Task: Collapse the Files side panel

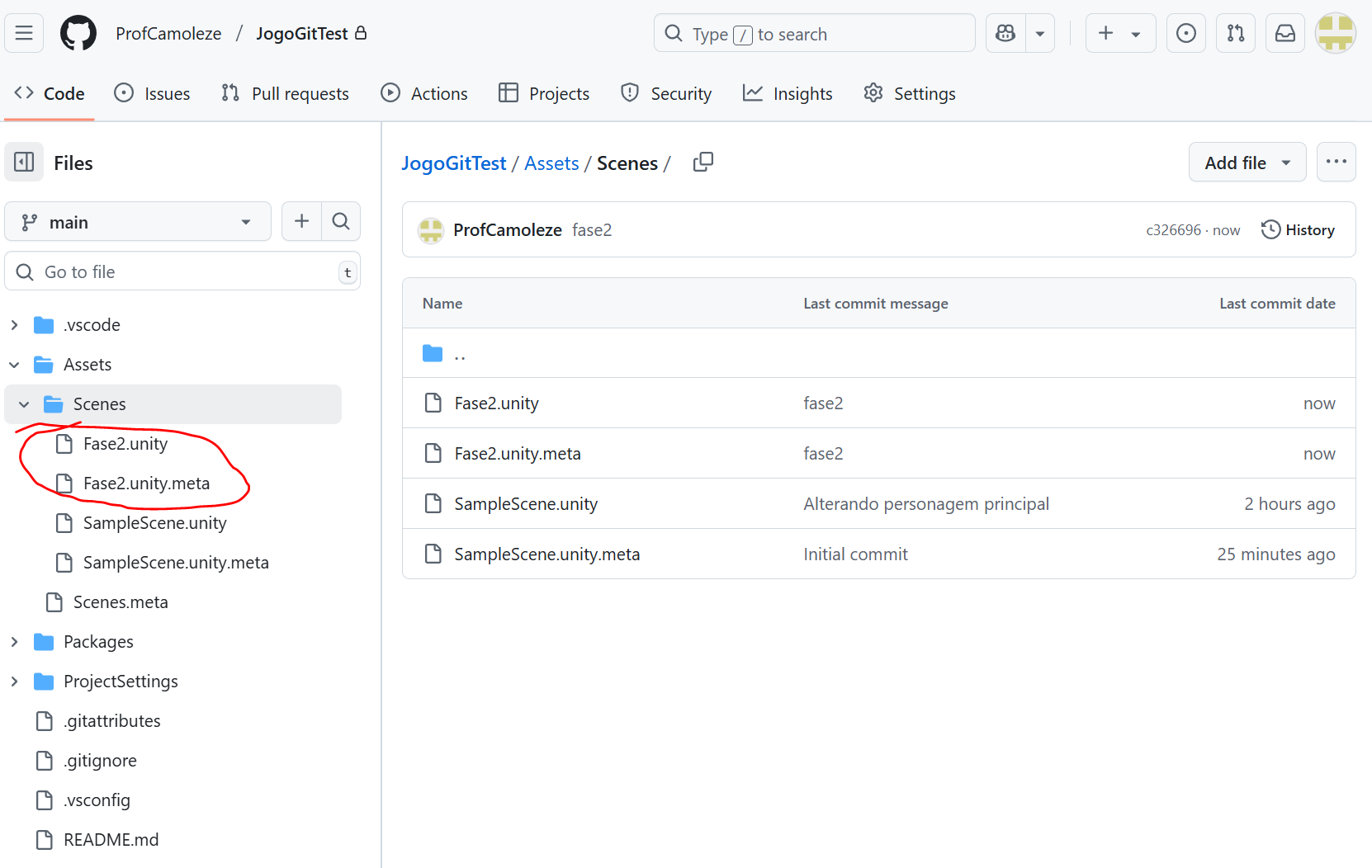Action: [24, 163]
